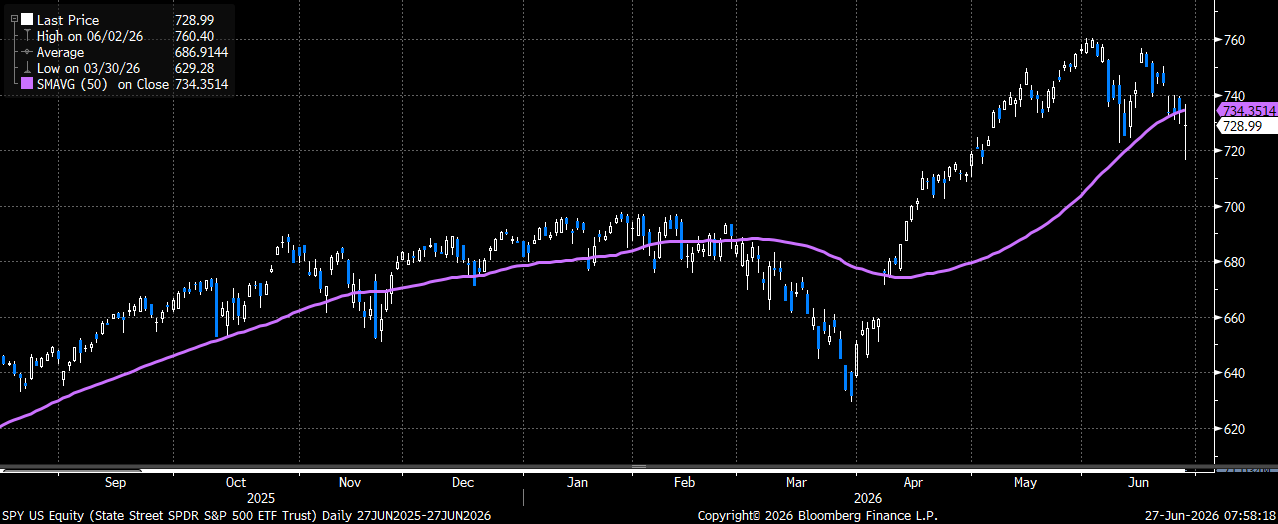The width and height of the screenshot is (1278, 524).
Task: Select the 'SMAVG (50) on Close' legend label
Action: tap(103, 84)
